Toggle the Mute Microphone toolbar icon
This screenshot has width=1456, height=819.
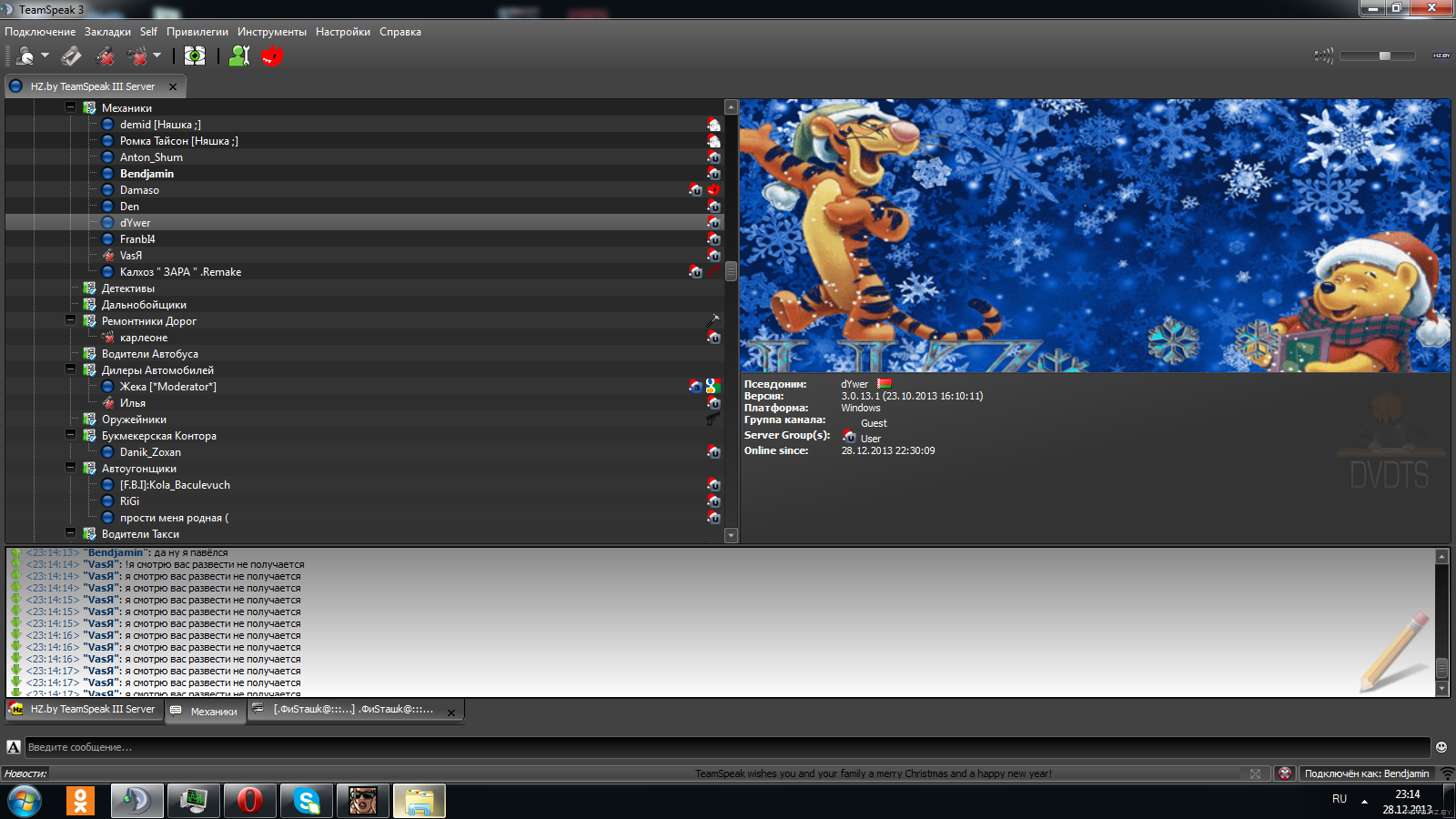106,56
